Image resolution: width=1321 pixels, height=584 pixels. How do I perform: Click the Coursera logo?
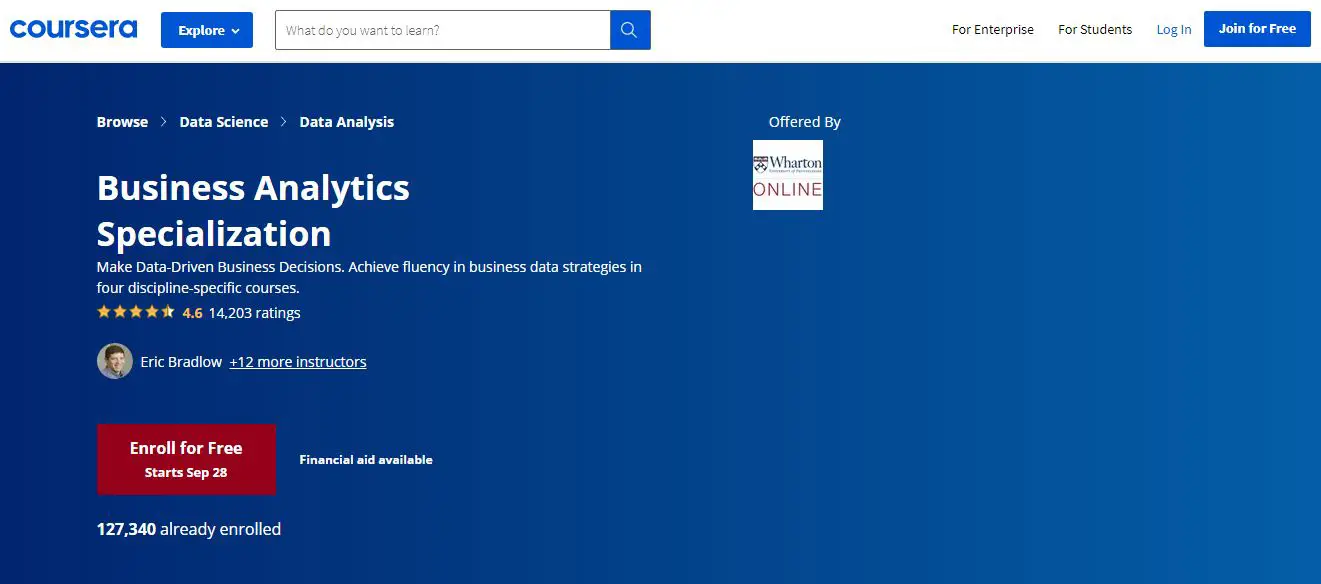pyautogui.click(x=73, y=28)
